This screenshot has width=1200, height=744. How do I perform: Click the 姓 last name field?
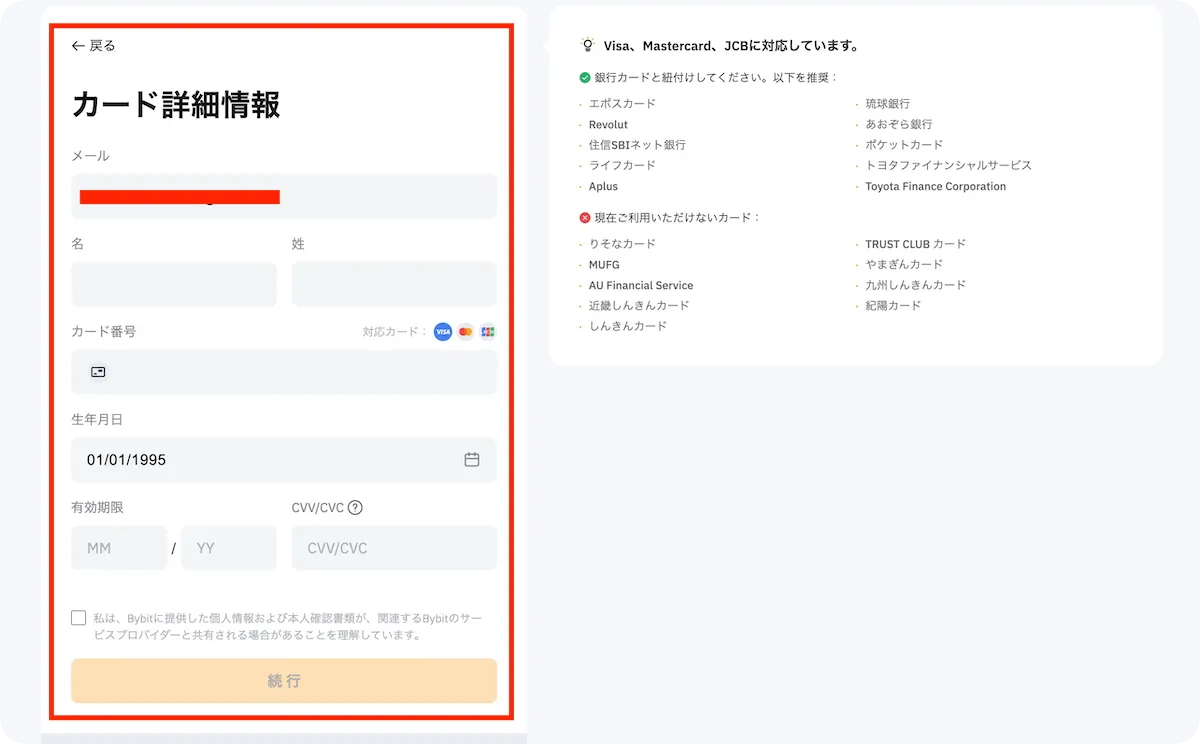[x=394, y=285]
